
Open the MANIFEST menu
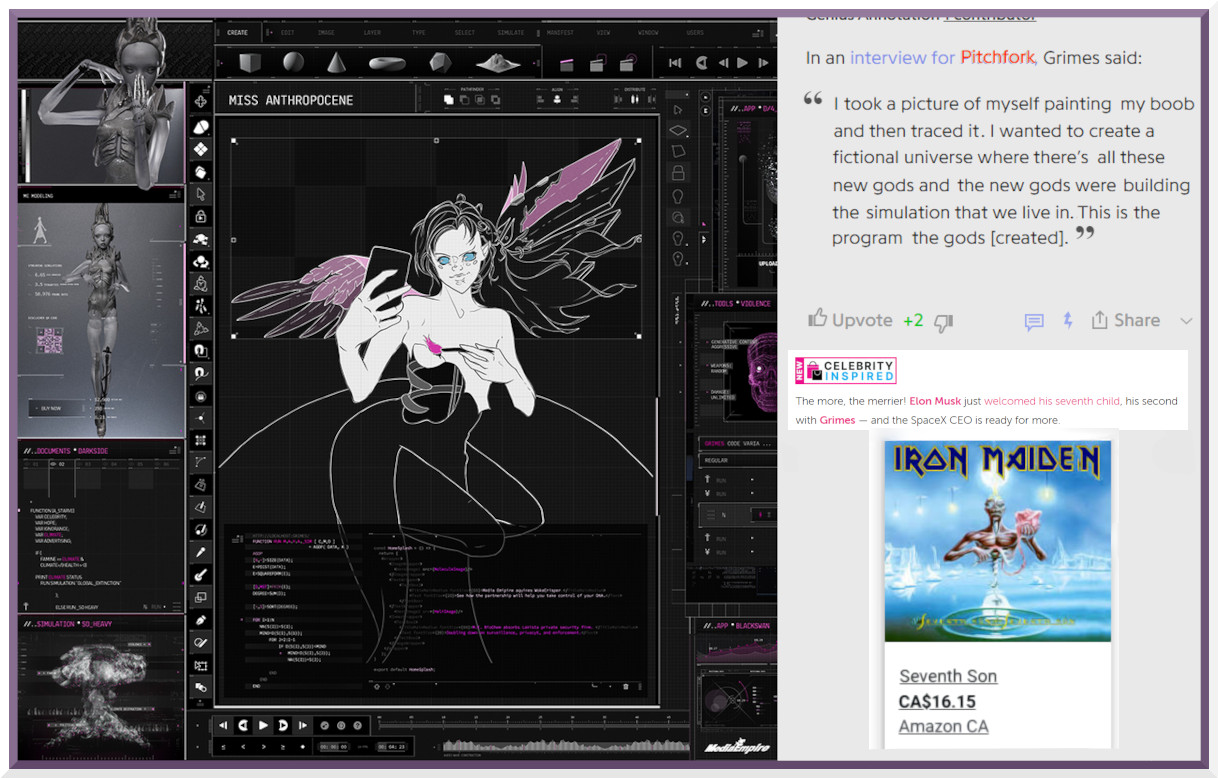[x=559, y=33]
